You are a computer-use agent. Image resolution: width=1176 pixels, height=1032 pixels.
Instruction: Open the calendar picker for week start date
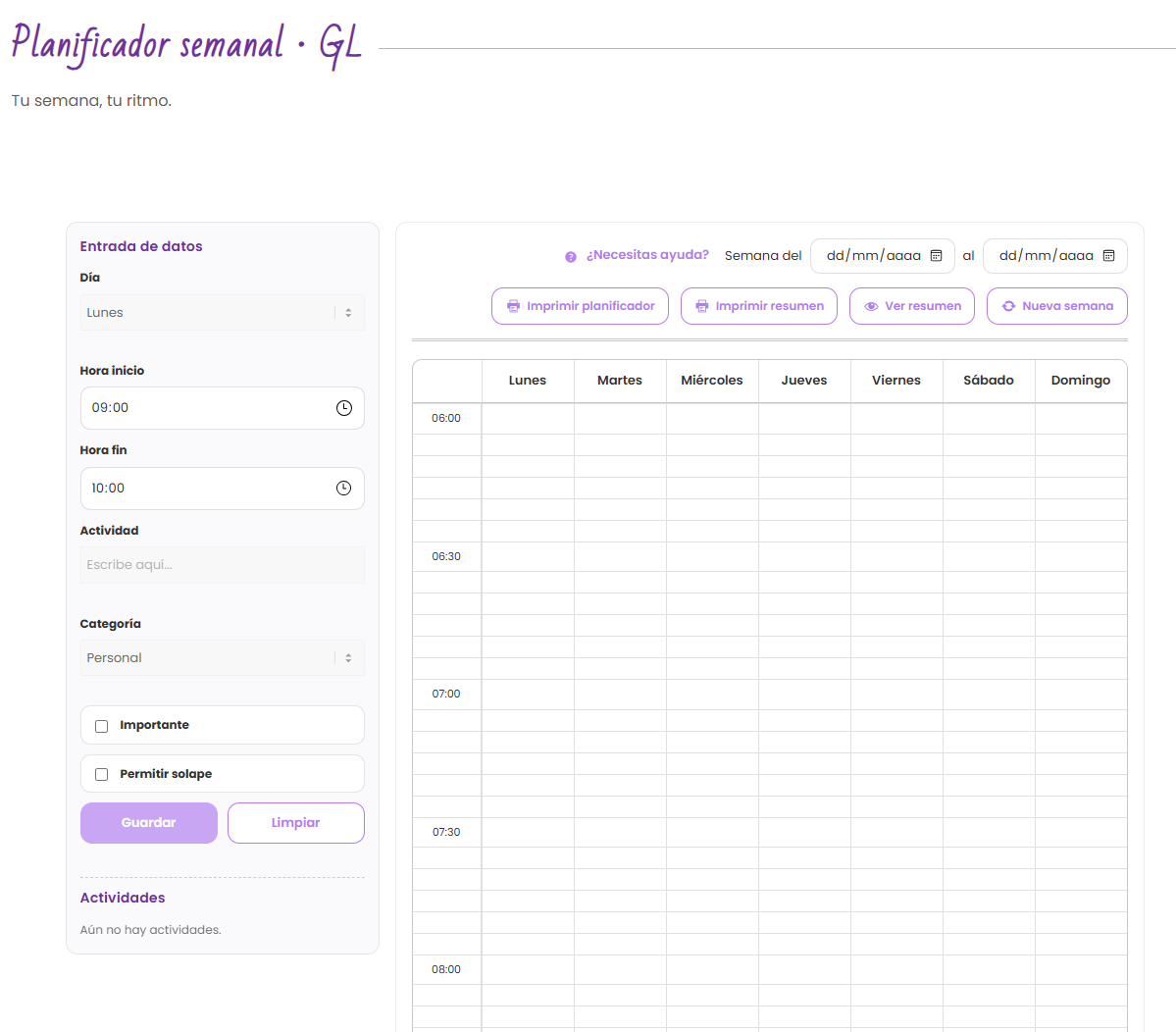tap(936, 256)
